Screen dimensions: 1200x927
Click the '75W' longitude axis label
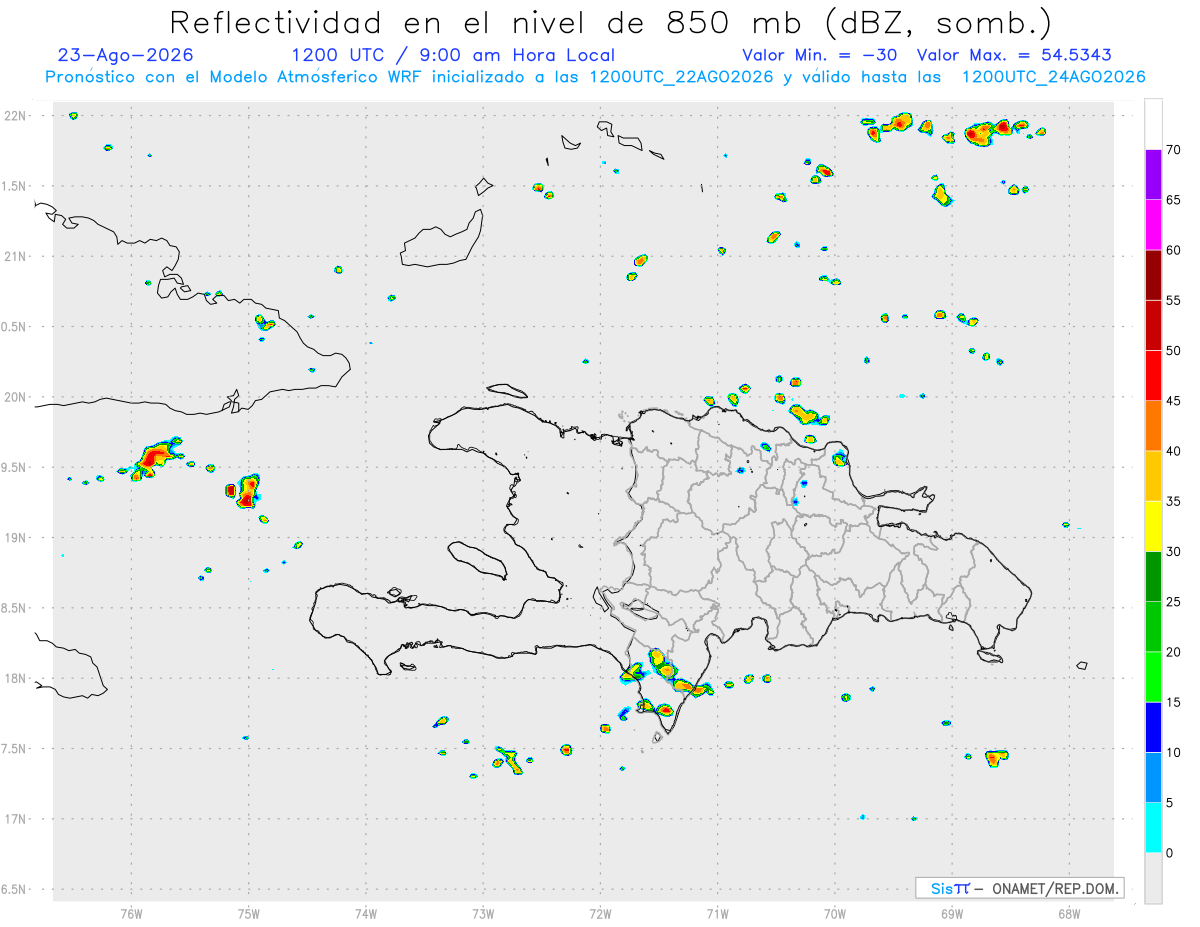click(x=249, y=914)
